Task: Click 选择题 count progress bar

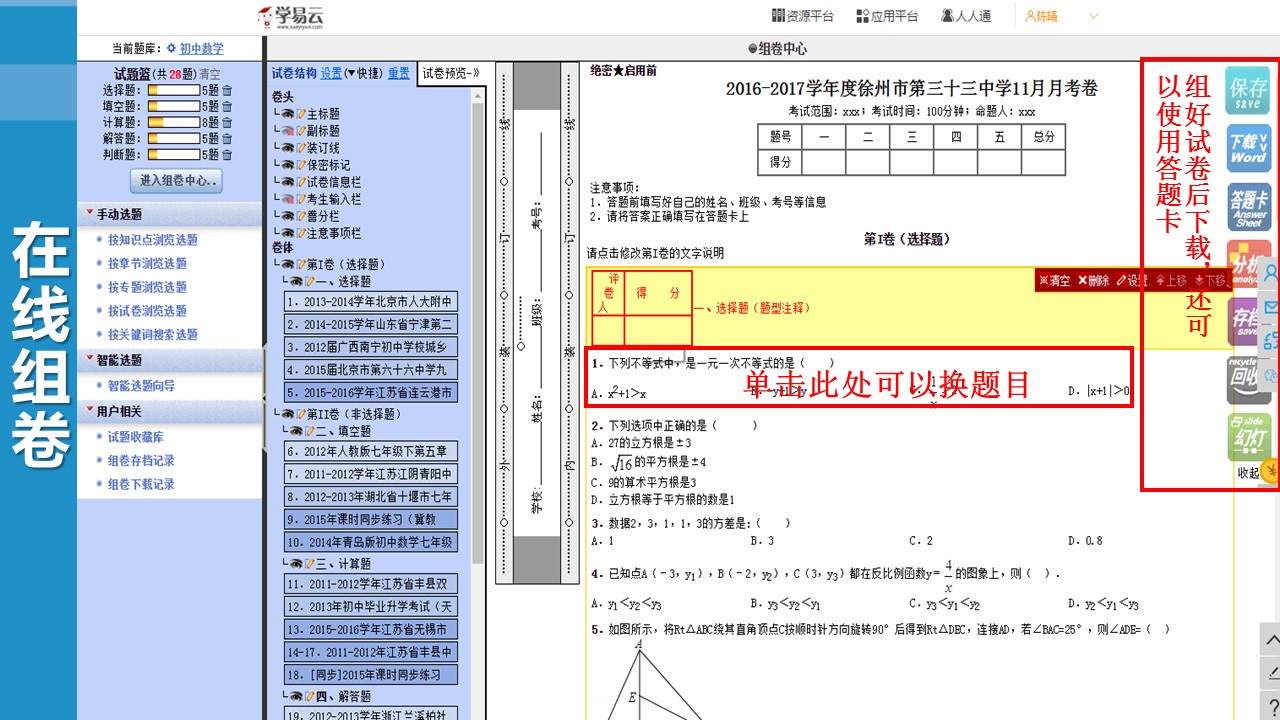Action: pos(174,91)
